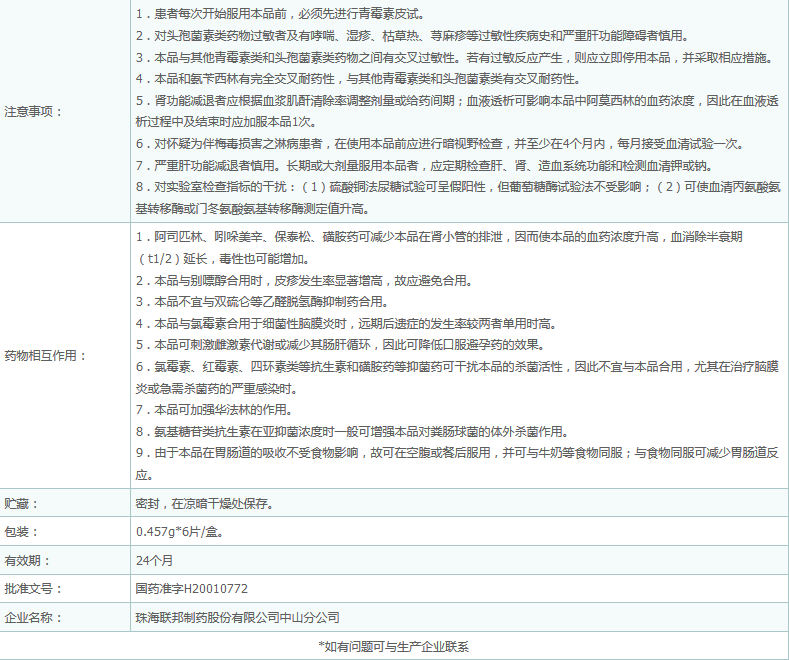Click footer note 如有问题可与生产企业联系

393,646
